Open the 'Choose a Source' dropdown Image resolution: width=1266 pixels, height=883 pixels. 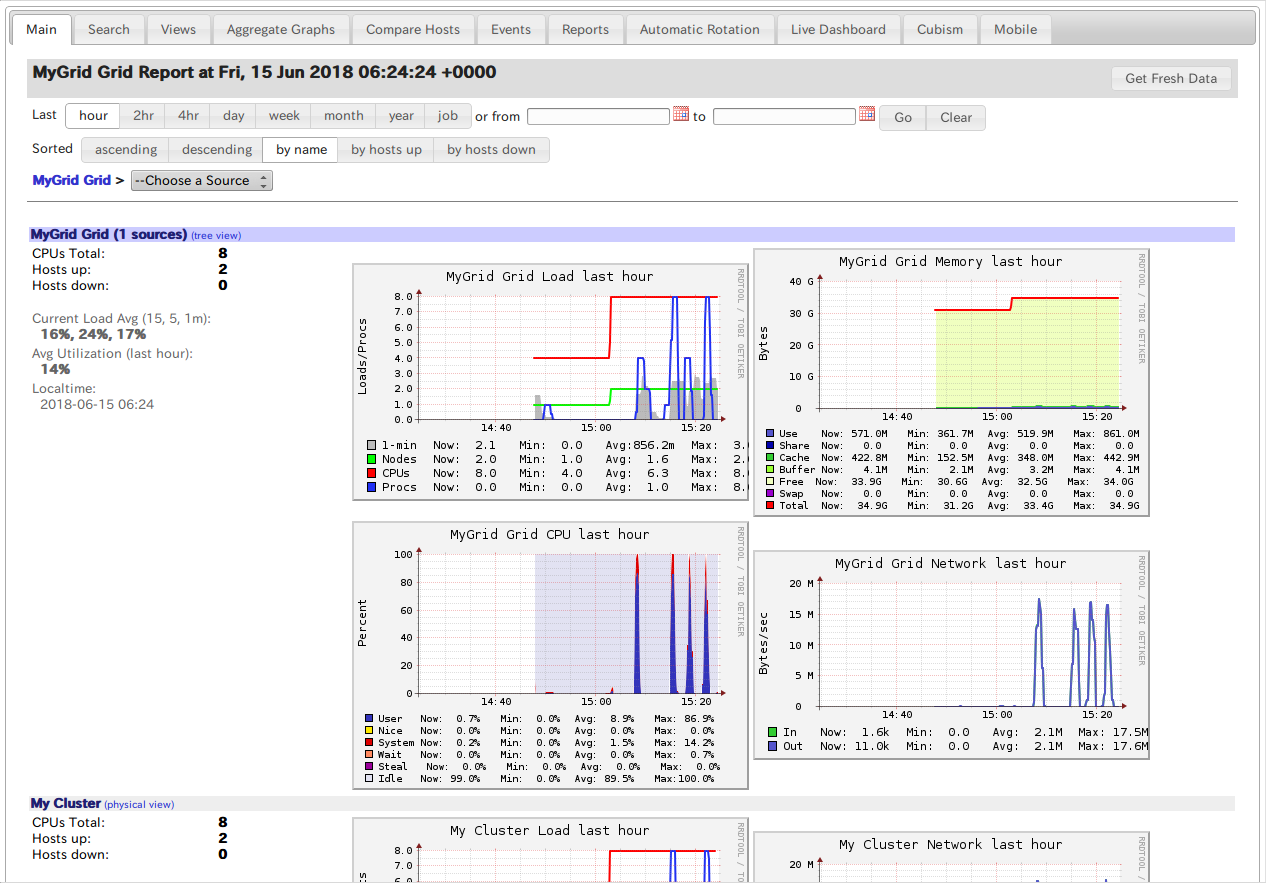pyautogui.click(x=202, y=181)
